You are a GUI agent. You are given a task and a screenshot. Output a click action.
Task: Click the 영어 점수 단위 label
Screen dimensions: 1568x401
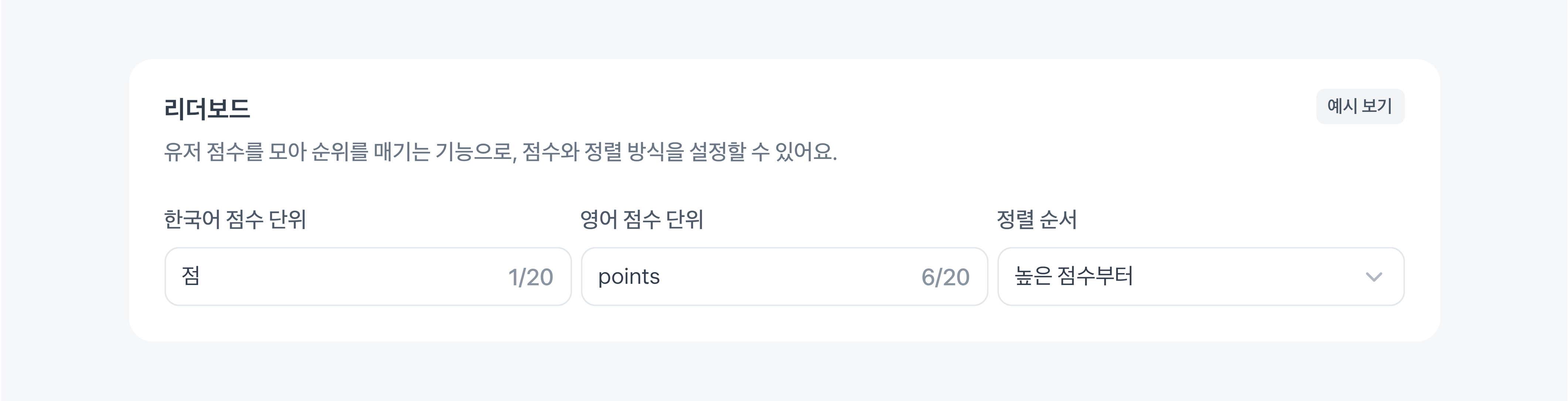point(641,220)
